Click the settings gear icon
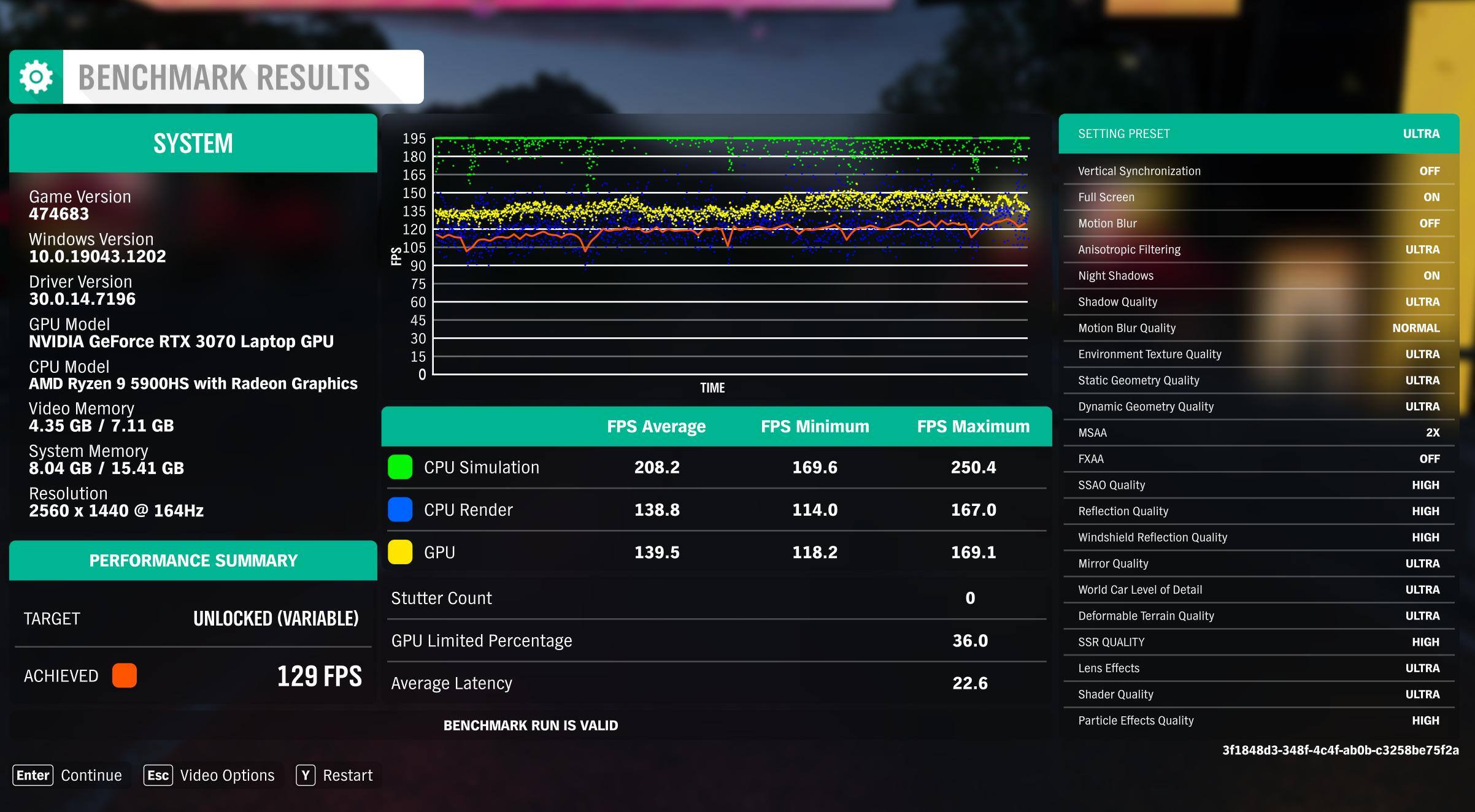 pos(36,77)
